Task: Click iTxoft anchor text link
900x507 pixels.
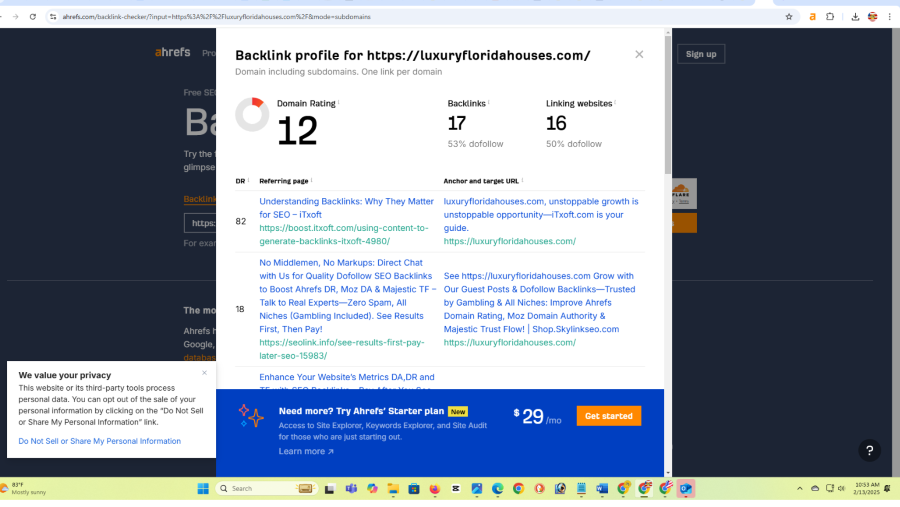Action: pos(541,215)
